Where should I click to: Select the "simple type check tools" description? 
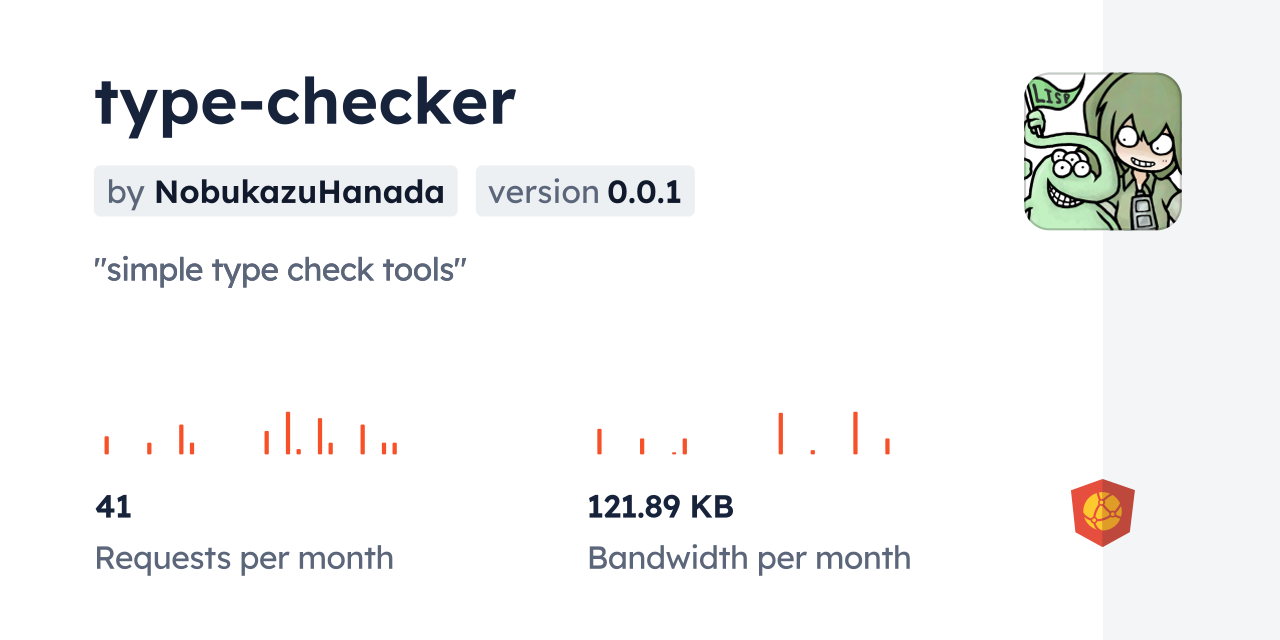(281, 270)
